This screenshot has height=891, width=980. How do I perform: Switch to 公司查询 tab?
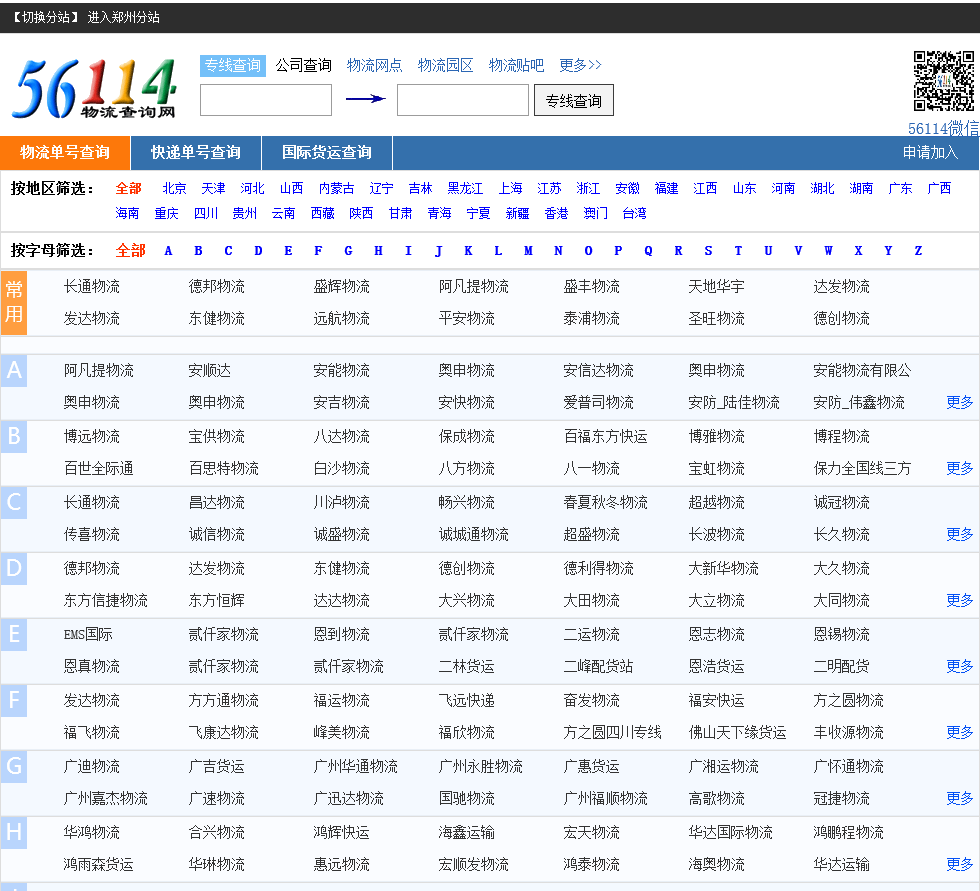click(303, 65)
